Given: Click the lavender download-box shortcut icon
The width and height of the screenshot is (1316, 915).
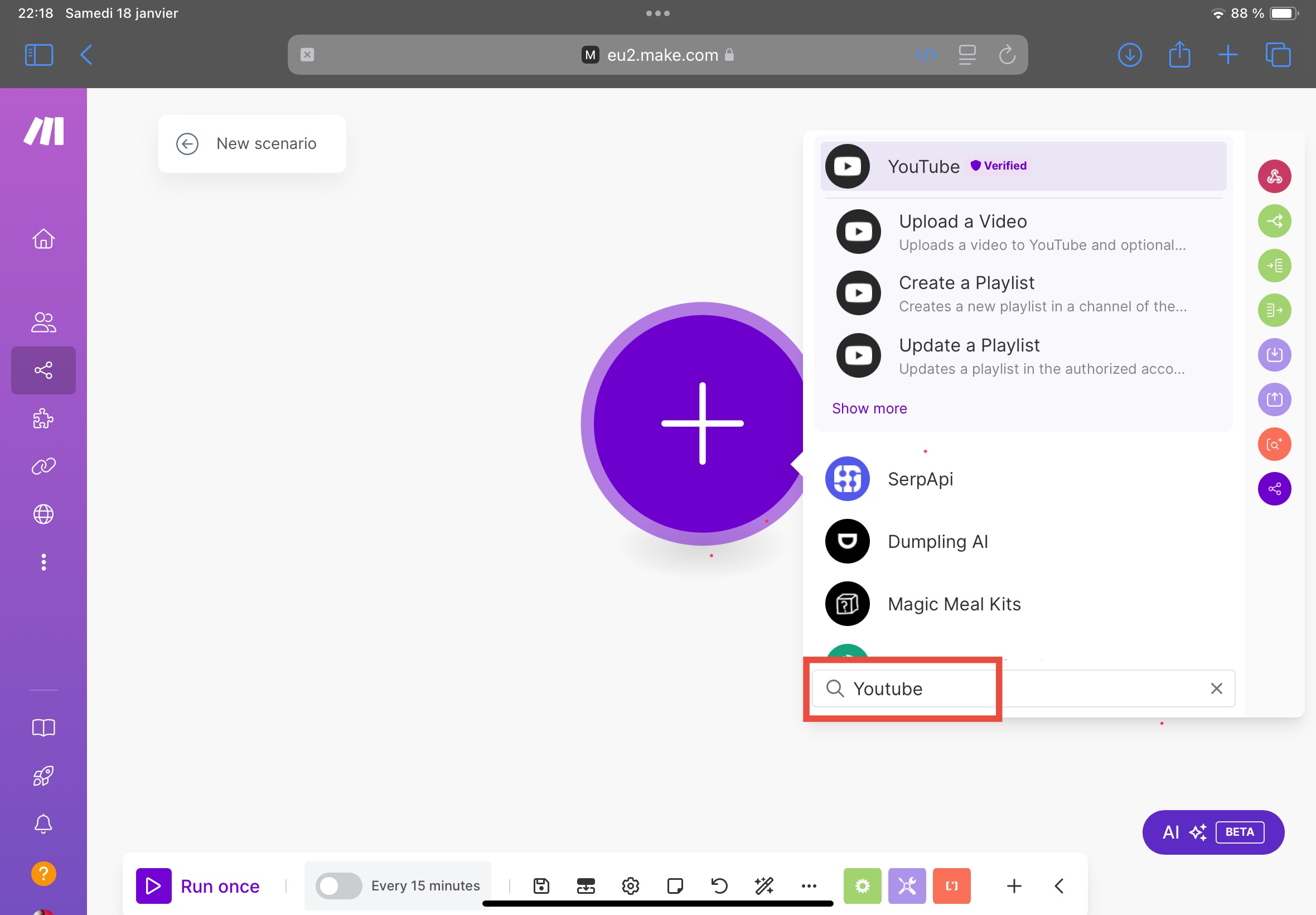Looking at the screenshot, I should (1274, 355).
